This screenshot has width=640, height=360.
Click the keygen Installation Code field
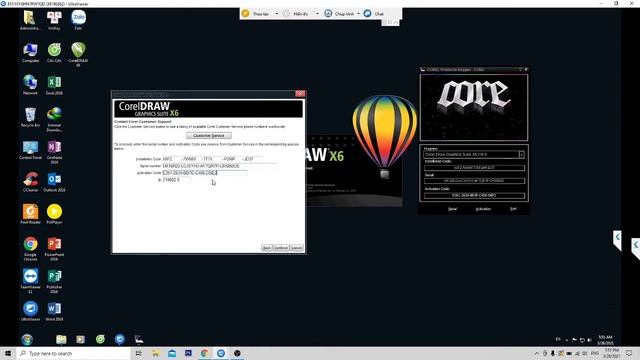tap(474, 167)
